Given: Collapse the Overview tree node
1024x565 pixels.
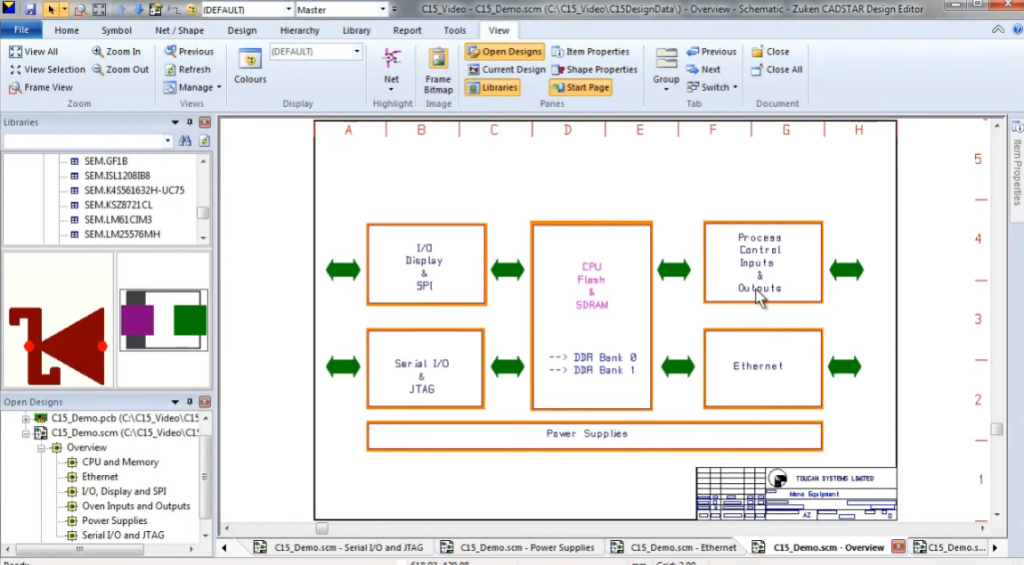Looking at the screenshot, I should coord(40,447).
